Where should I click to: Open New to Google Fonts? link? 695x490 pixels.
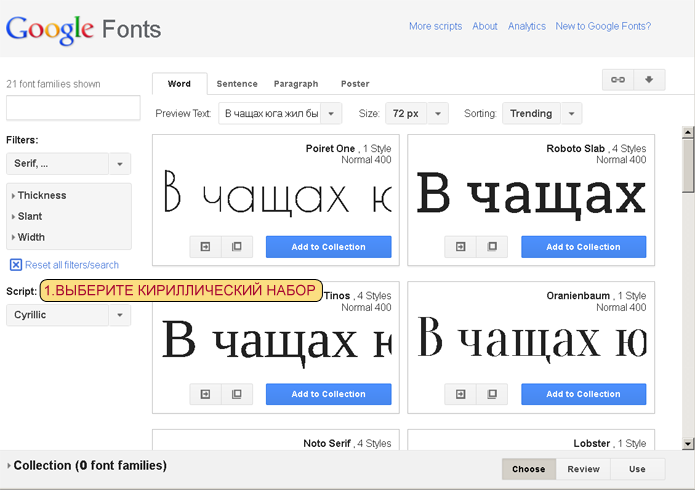click(603, 26)
